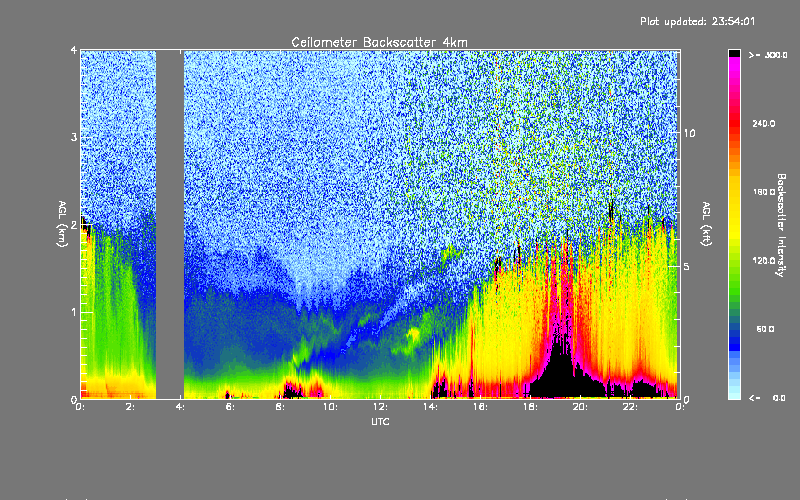Click the '14:' UTC tick label
This screenshot has width=800, height=500.
pyautogui.click(x=430, y=407)
